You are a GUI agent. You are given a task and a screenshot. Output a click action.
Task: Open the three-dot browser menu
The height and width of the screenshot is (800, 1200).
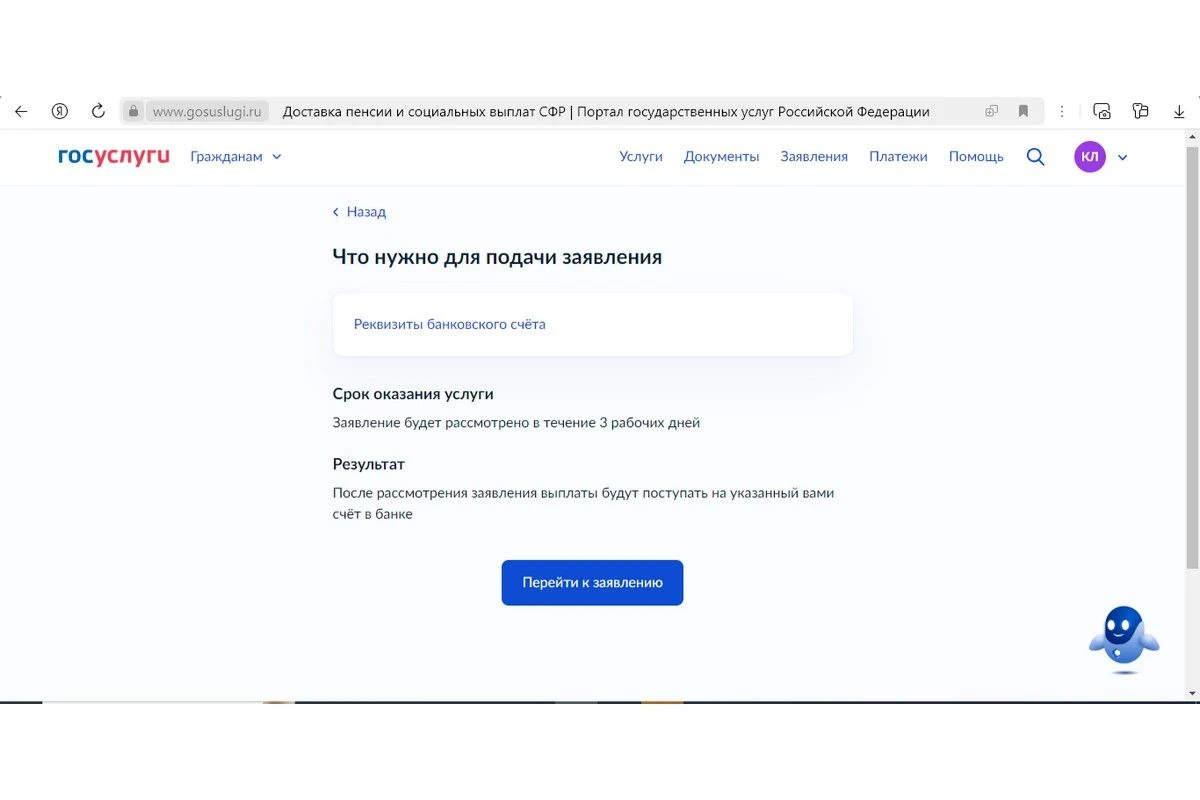1062,112
